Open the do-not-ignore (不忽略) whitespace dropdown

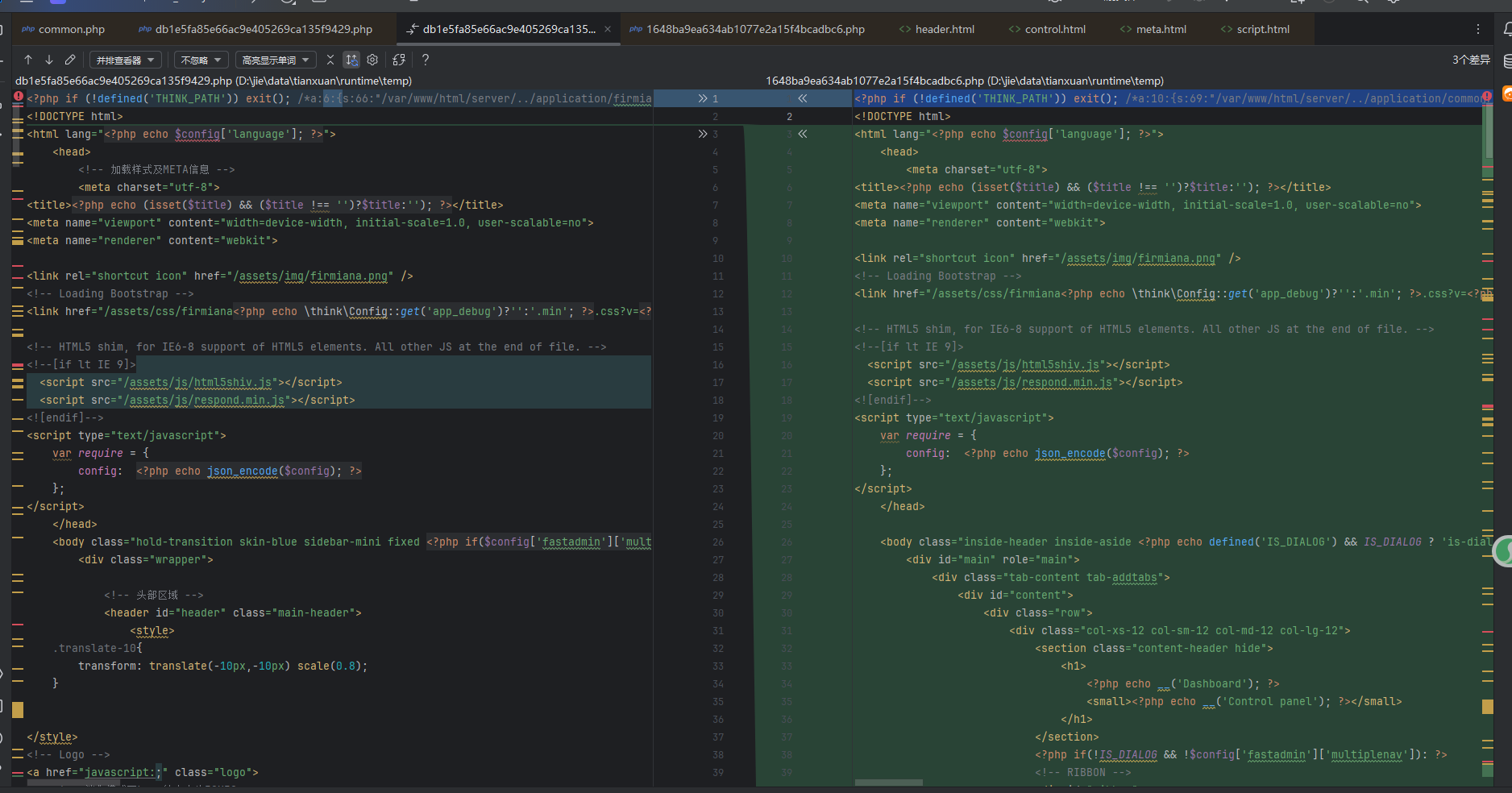coord(201,60)
